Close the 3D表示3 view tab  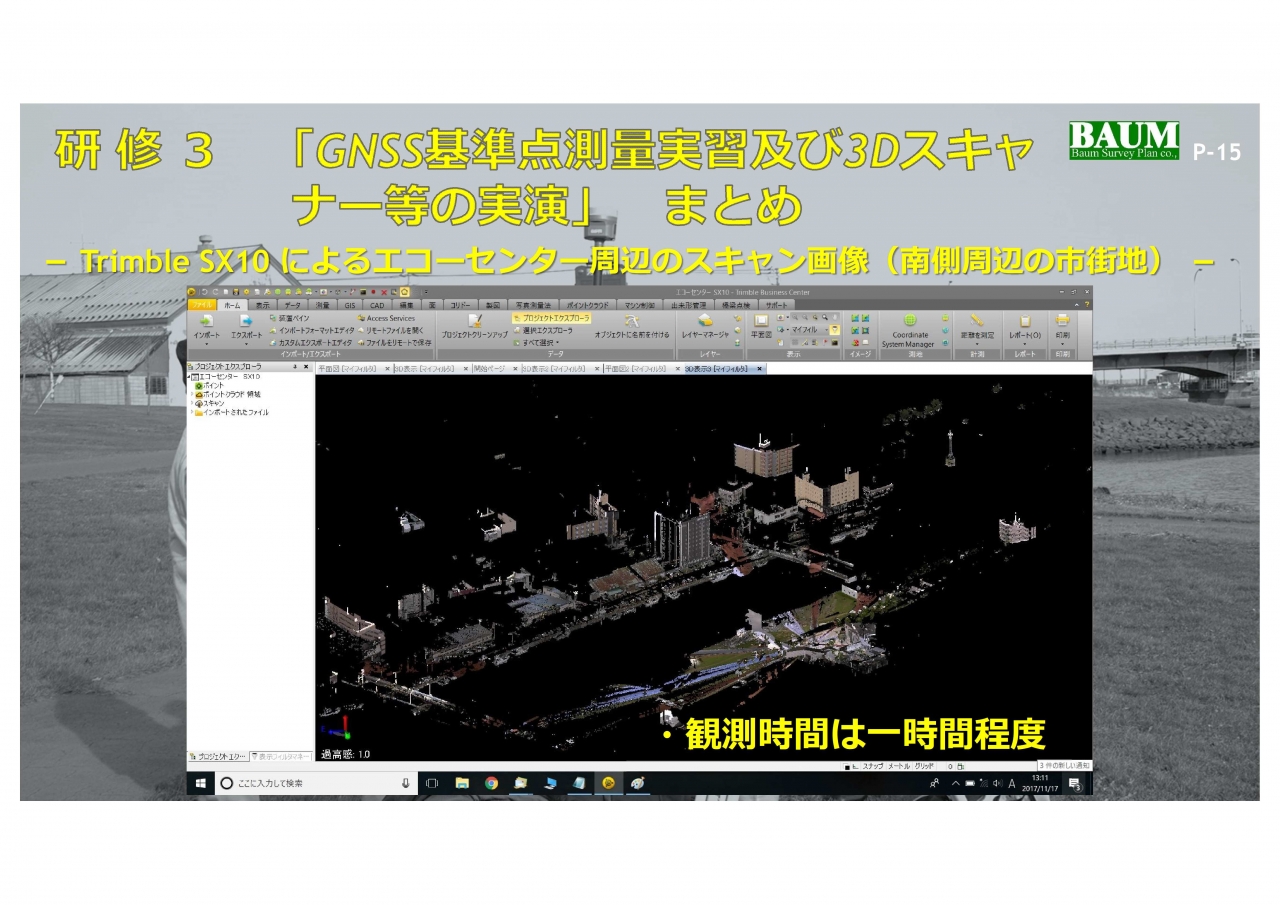(759, 369)
